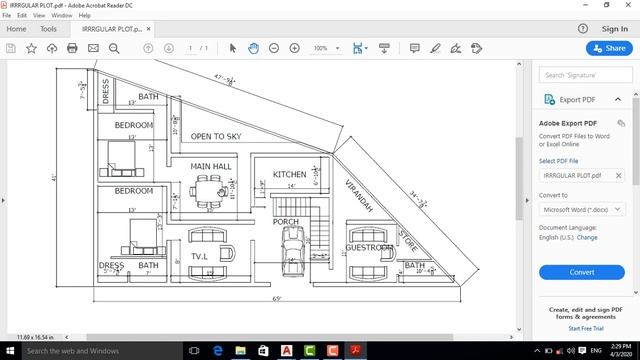Click the scroll up arrow of document
Image resolution: width=640 pixels, height=360 pixels.
coord(519,64)
